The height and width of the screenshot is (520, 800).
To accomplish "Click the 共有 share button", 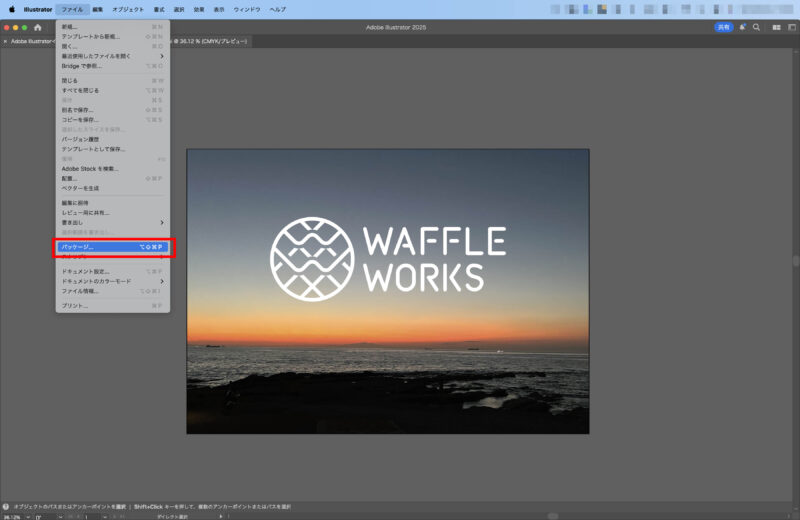I will pos(723,27).
